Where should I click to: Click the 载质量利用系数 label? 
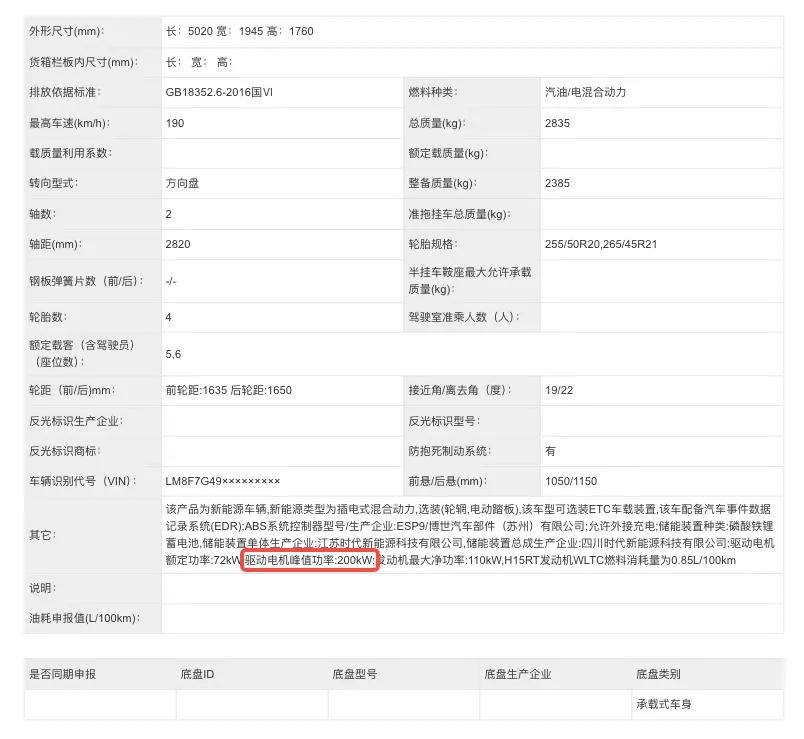[x=71, y=153]
